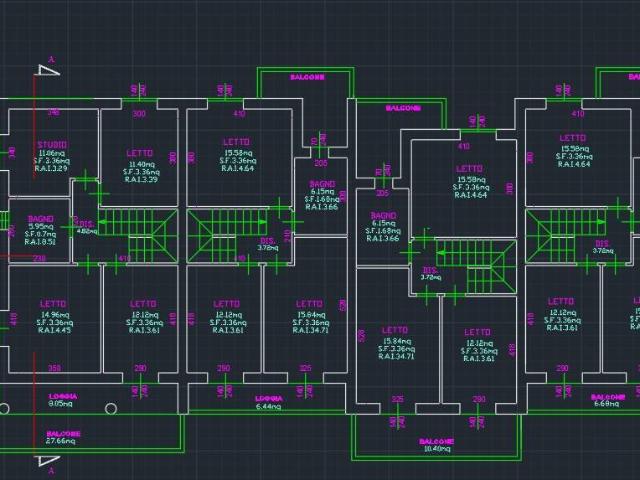Pick the 325 dimension above LOGGIA 6.44mq
Viewport: 640px width, 480px height.
[305, 368]
